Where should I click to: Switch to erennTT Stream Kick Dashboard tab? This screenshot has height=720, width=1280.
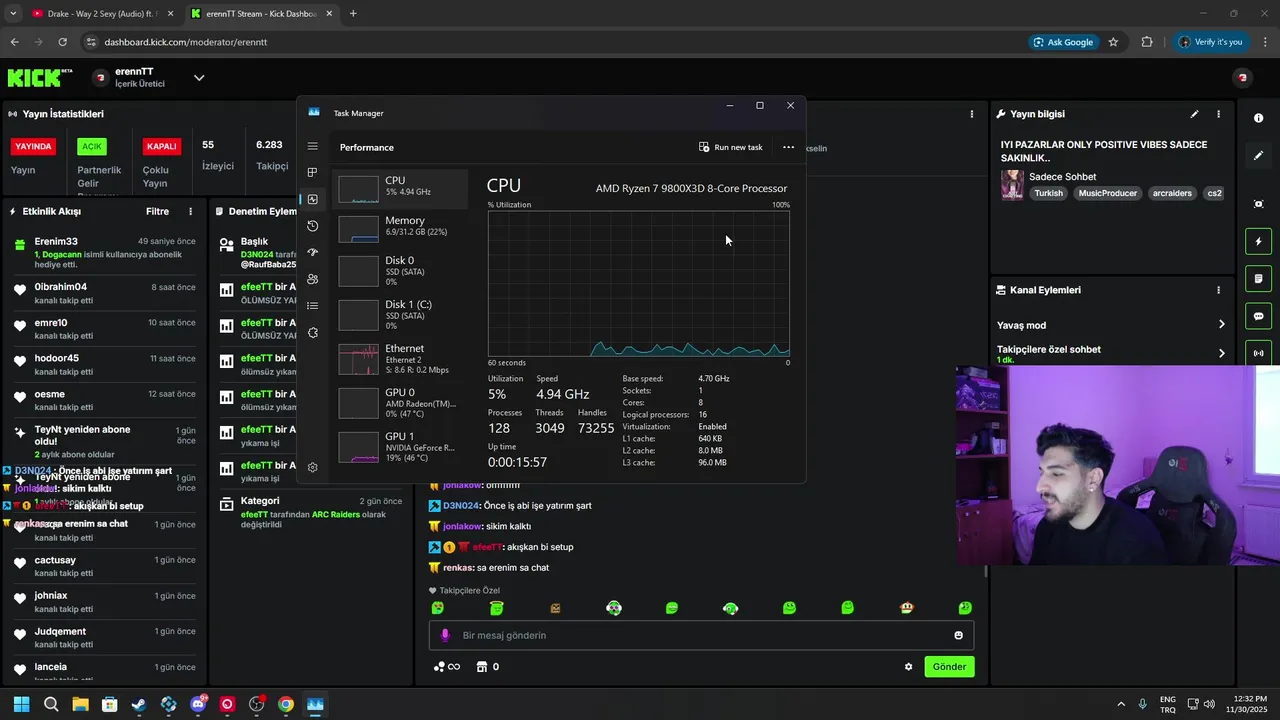262,14
